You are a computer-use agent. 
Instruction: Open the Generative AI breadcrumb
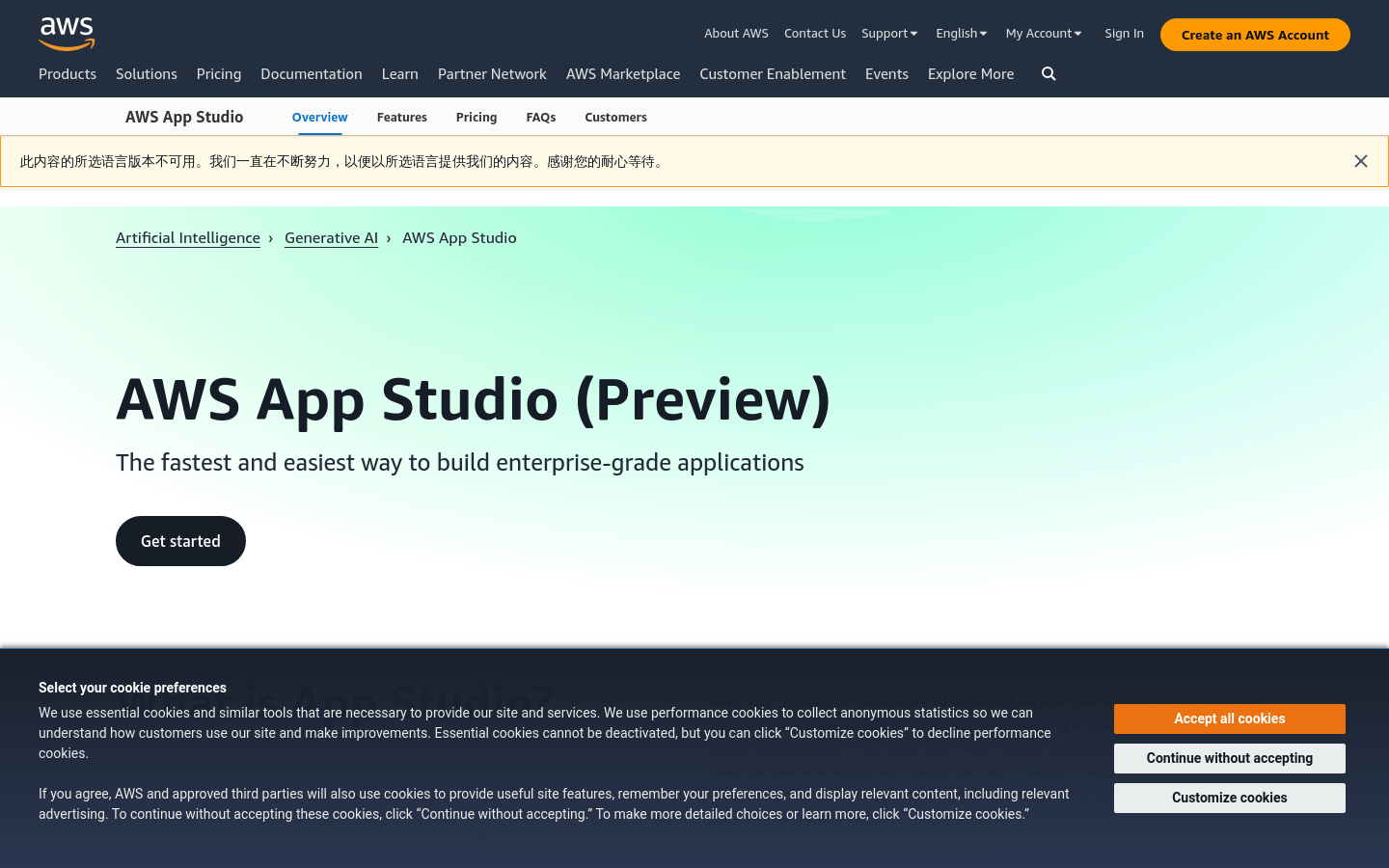pyautogui.click(x=331, y=237)
